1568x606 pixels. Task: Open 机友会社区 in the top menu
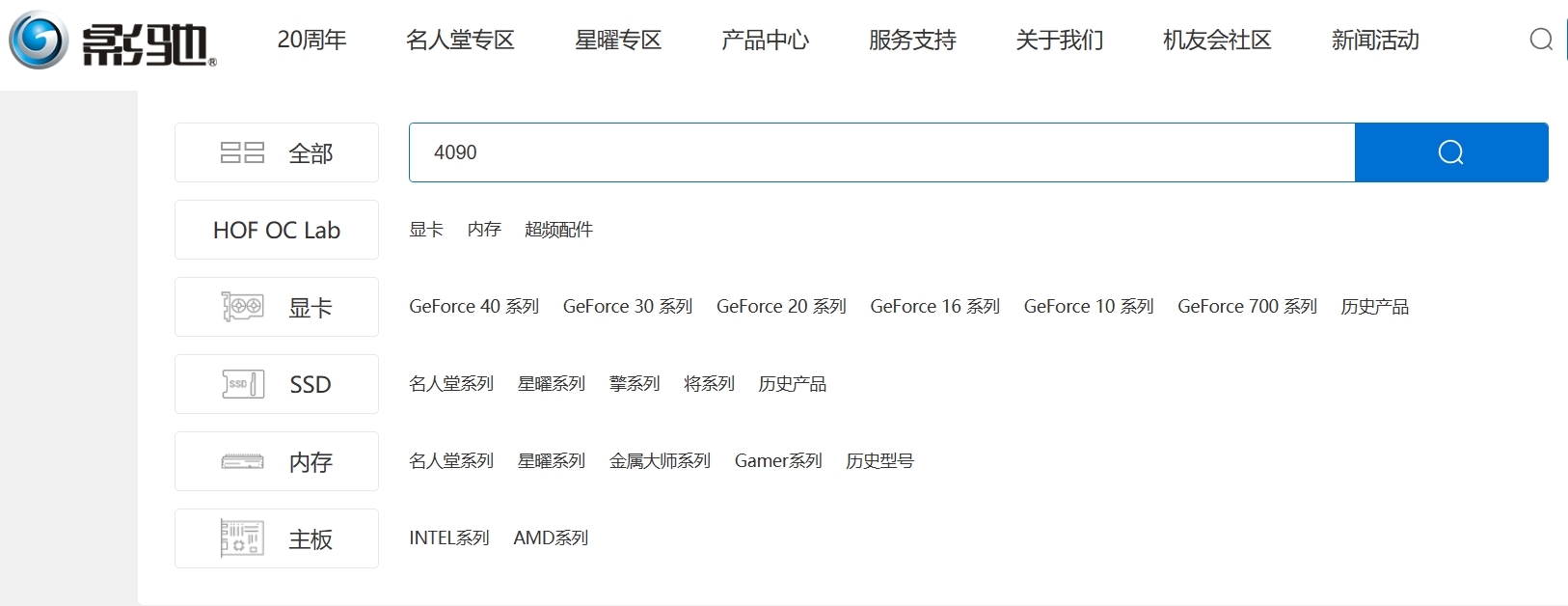pyautogui.click(x=1217, y=40)
